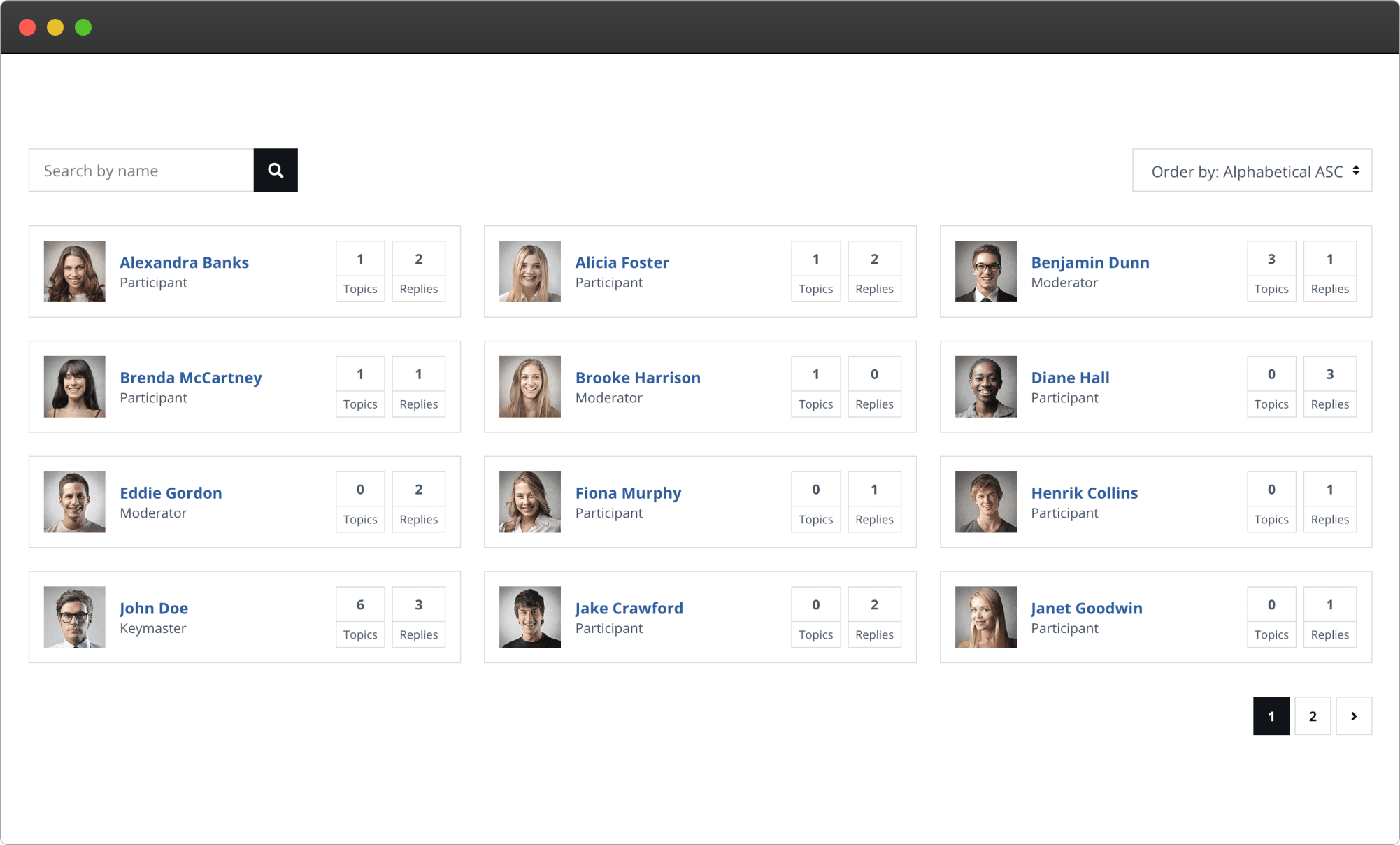The height and width of the screenshot is (845, 1400).
Task: Click Jake Crawford's 0 Topics counter
Action: pos(816,617)
